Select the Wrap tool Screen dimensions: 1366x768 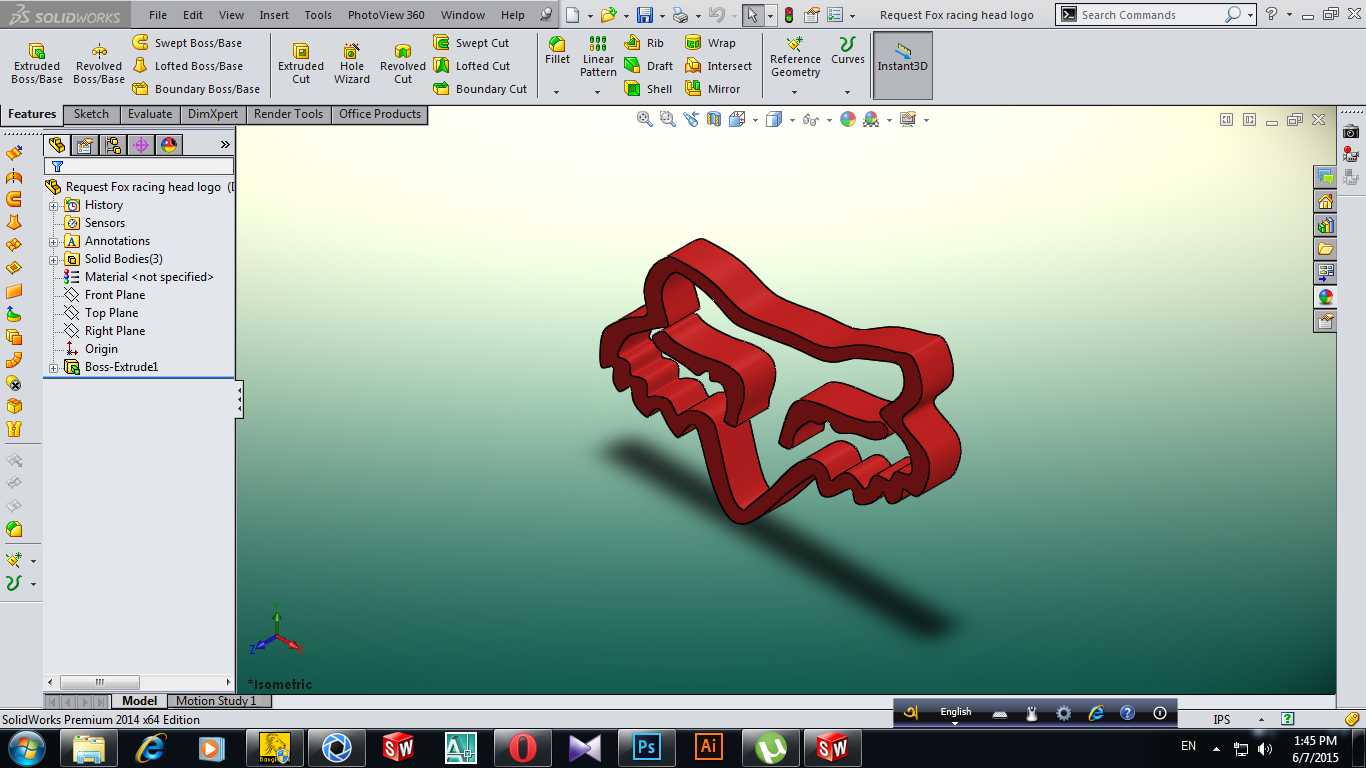click(x=710, y=43)
